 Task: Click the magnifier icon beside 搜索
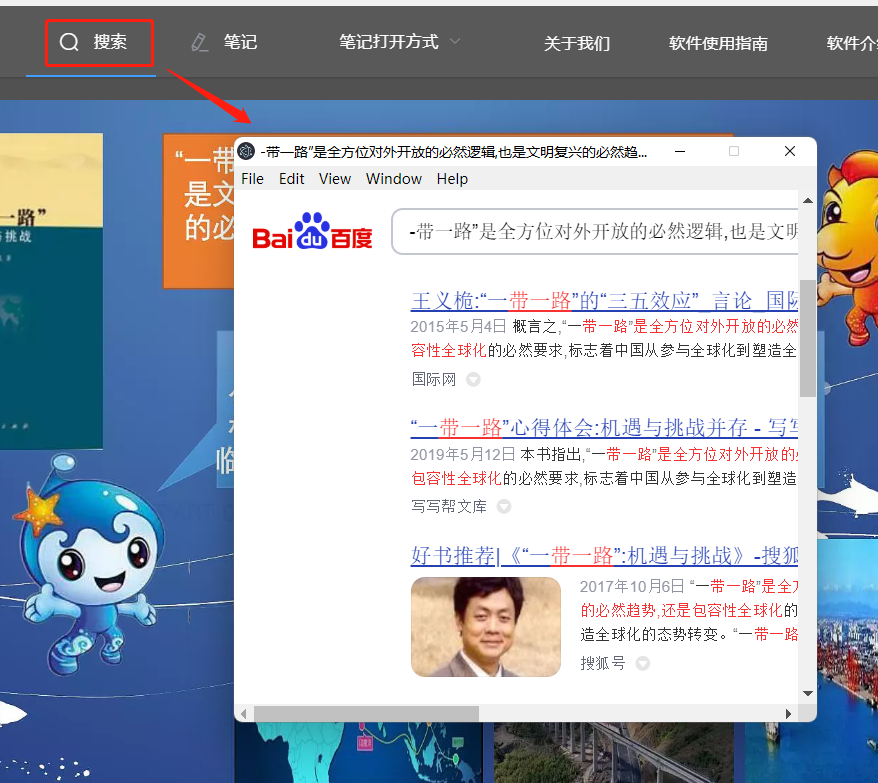pyautogui.click(x=69, y=42)
